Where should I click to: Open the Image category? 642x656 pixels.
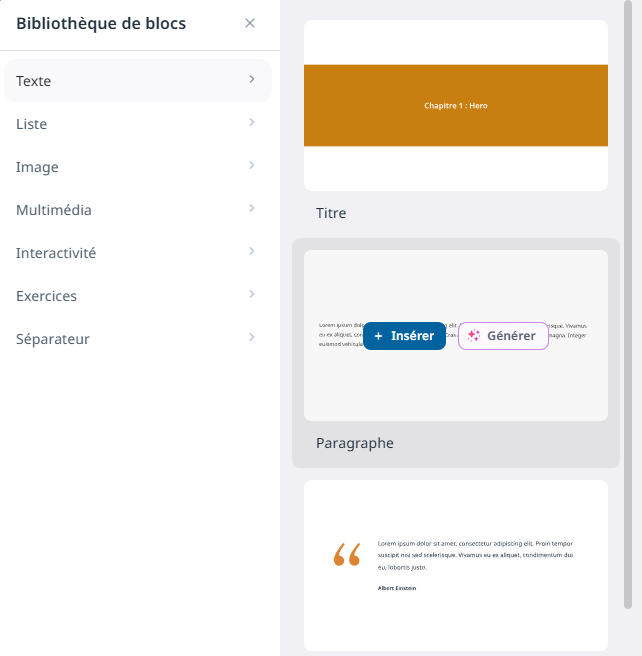coord(138,167)
